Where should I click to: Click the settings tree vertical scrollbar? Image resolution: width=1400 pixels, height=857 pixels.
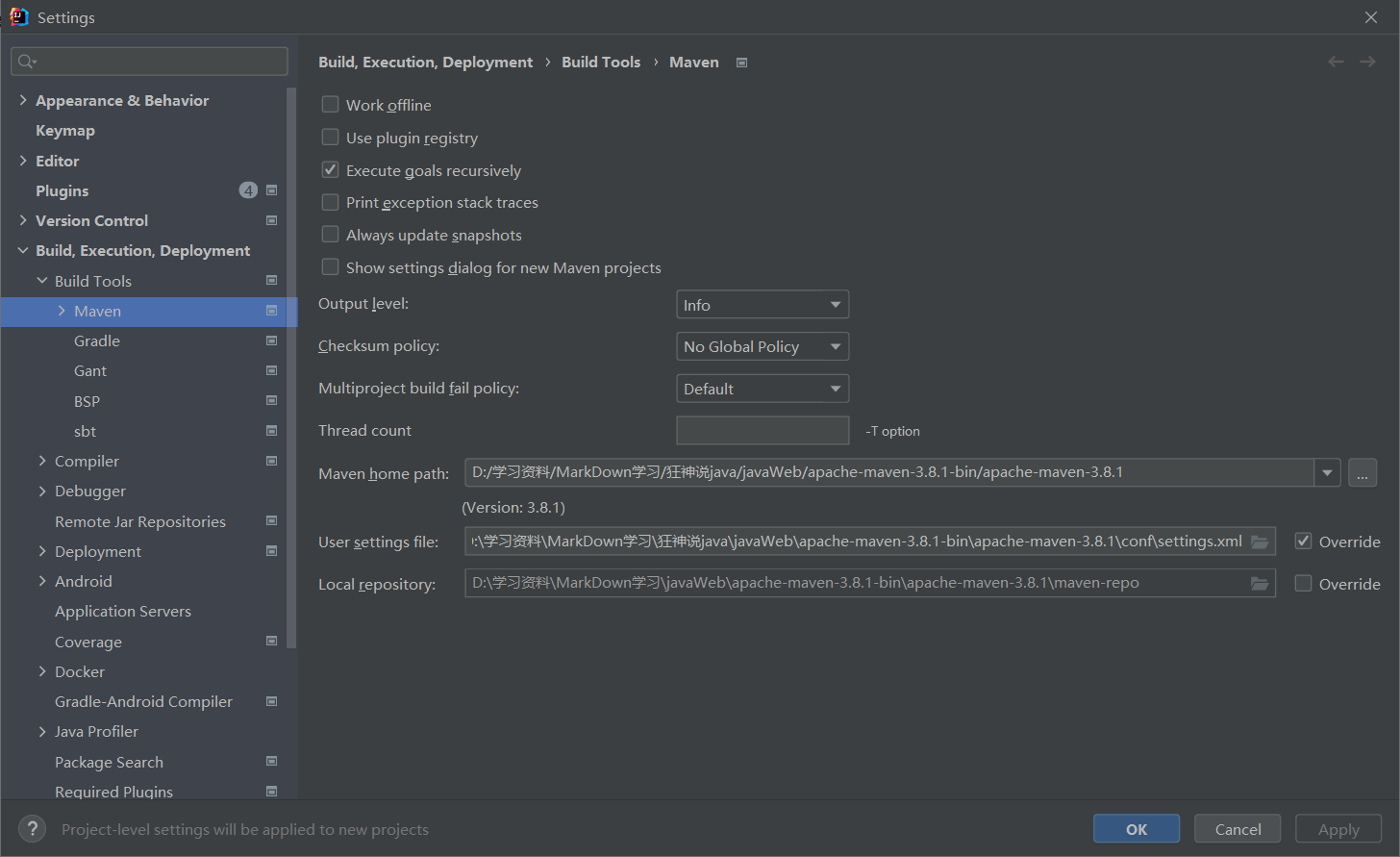point(291,367)
